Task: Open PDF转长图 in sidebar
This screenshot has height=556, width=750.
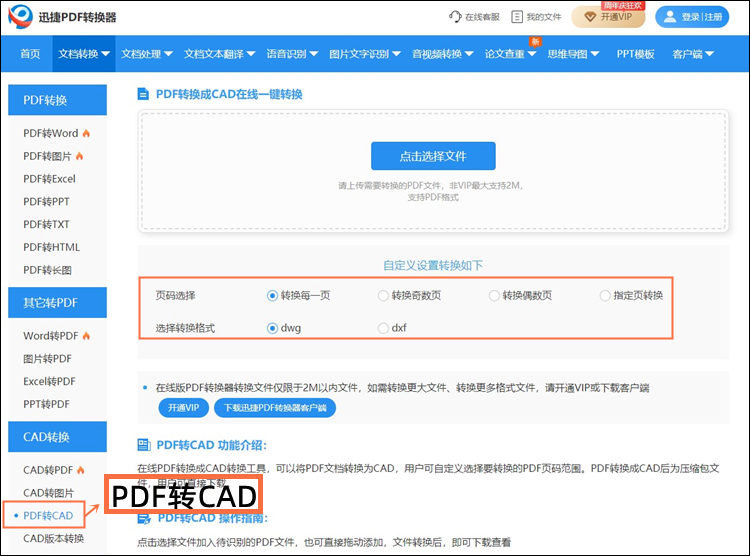Action: (x=47, y=270)
